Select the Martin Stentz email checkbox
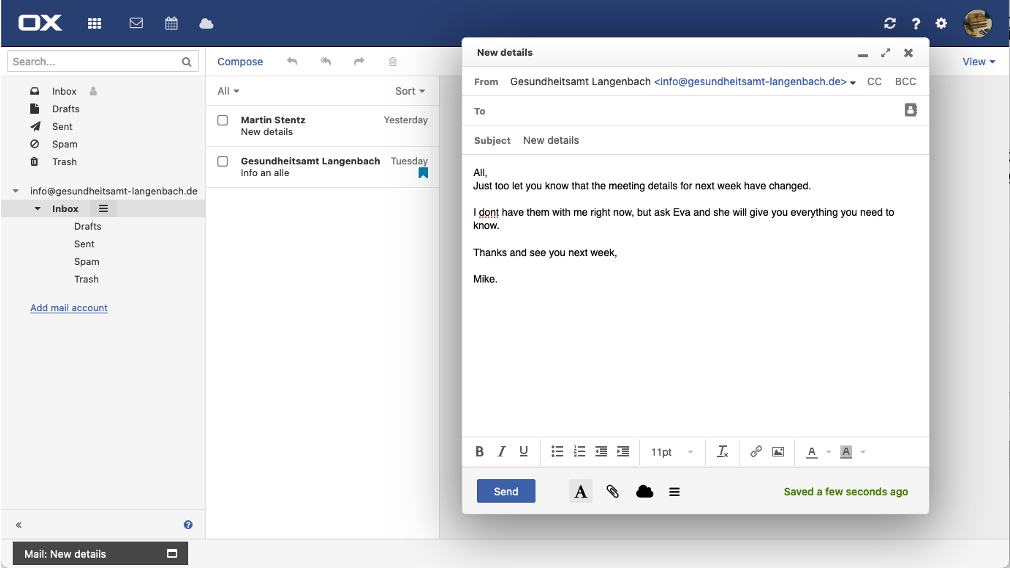The width and height of the screenshot is (1010, 568). click(223, 120)
